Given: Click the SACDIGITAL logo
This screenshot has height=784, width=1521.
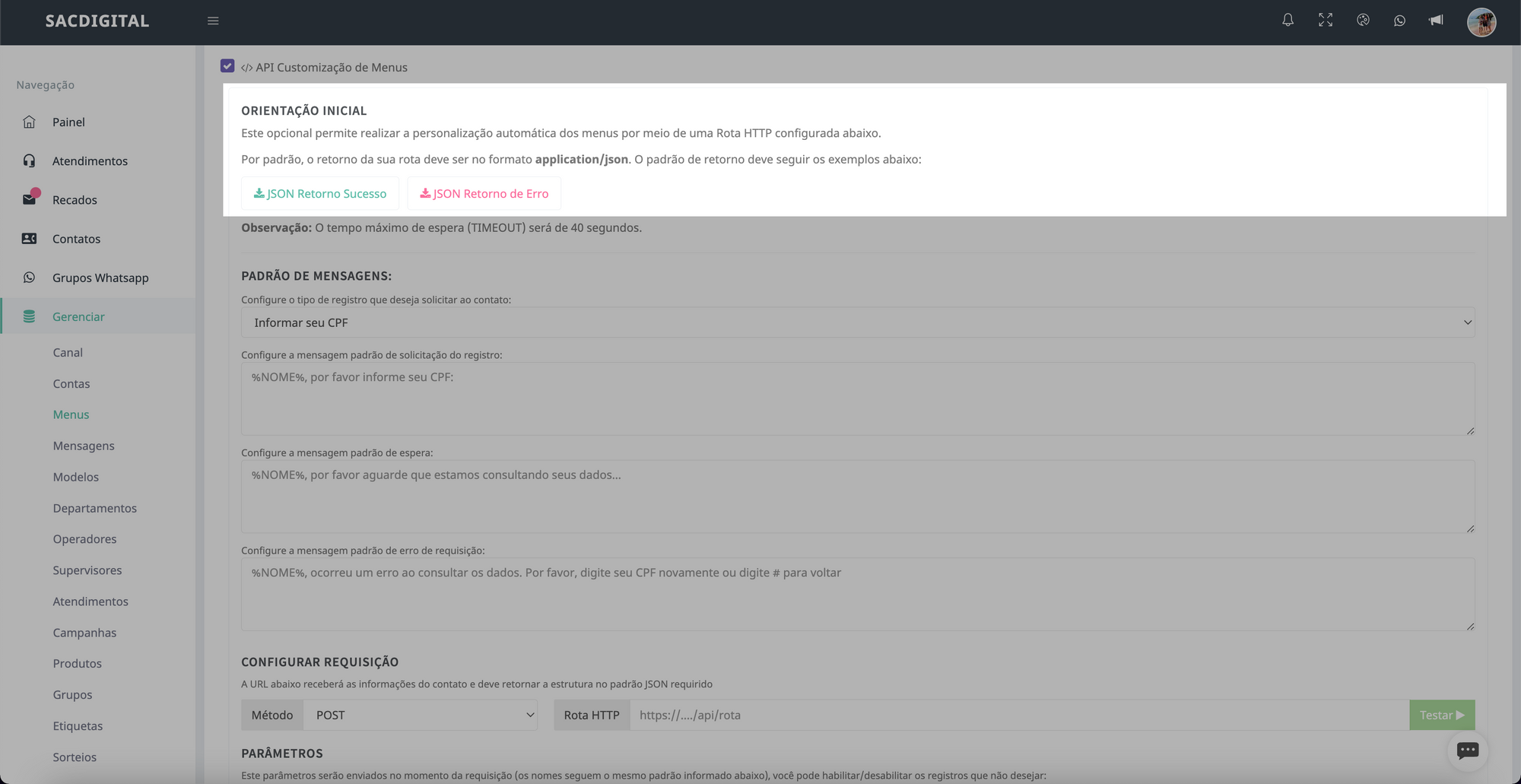Looking at the screenshot, I should coord(97,21).
